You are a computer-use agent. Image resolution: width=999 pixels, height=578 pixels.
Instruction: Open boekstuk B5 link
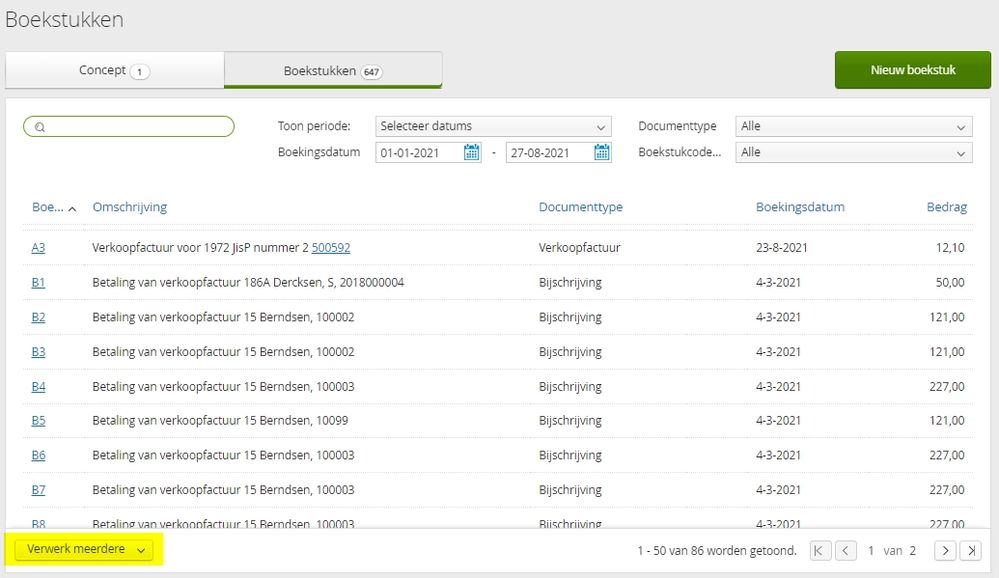coord(38,421)
